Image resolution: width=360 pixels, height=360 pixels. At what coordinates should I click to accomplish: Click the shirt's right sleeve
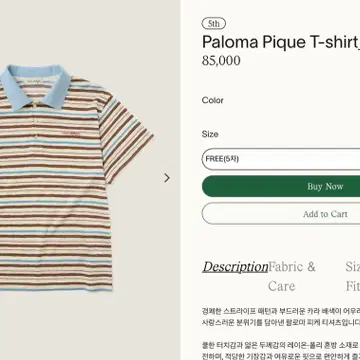point(125,137)
